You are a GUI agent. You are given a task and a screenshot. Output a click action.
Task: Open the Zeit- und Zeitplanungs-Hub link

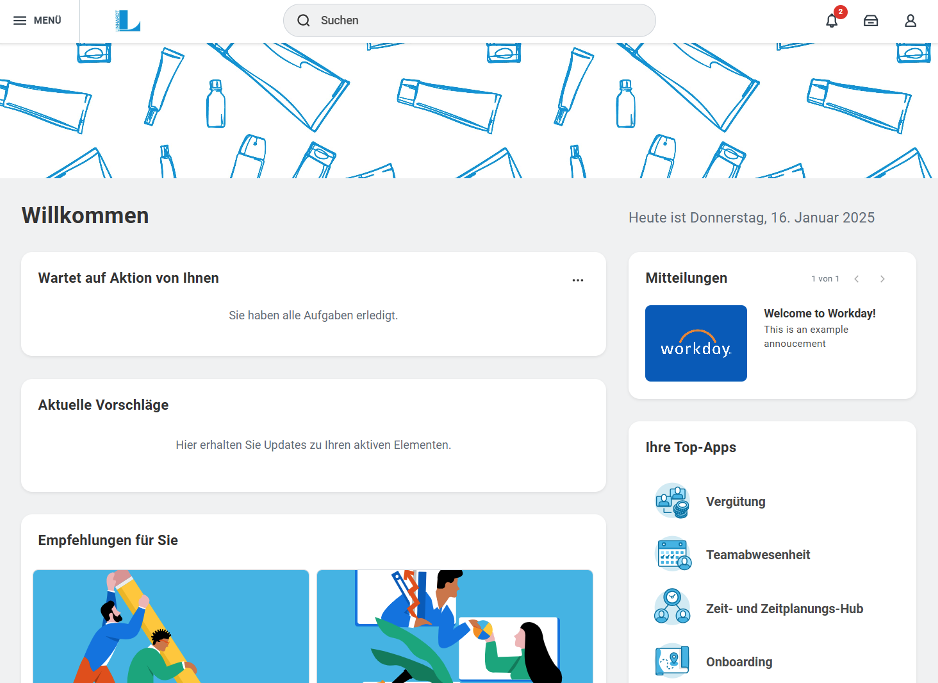pos(784,609)
